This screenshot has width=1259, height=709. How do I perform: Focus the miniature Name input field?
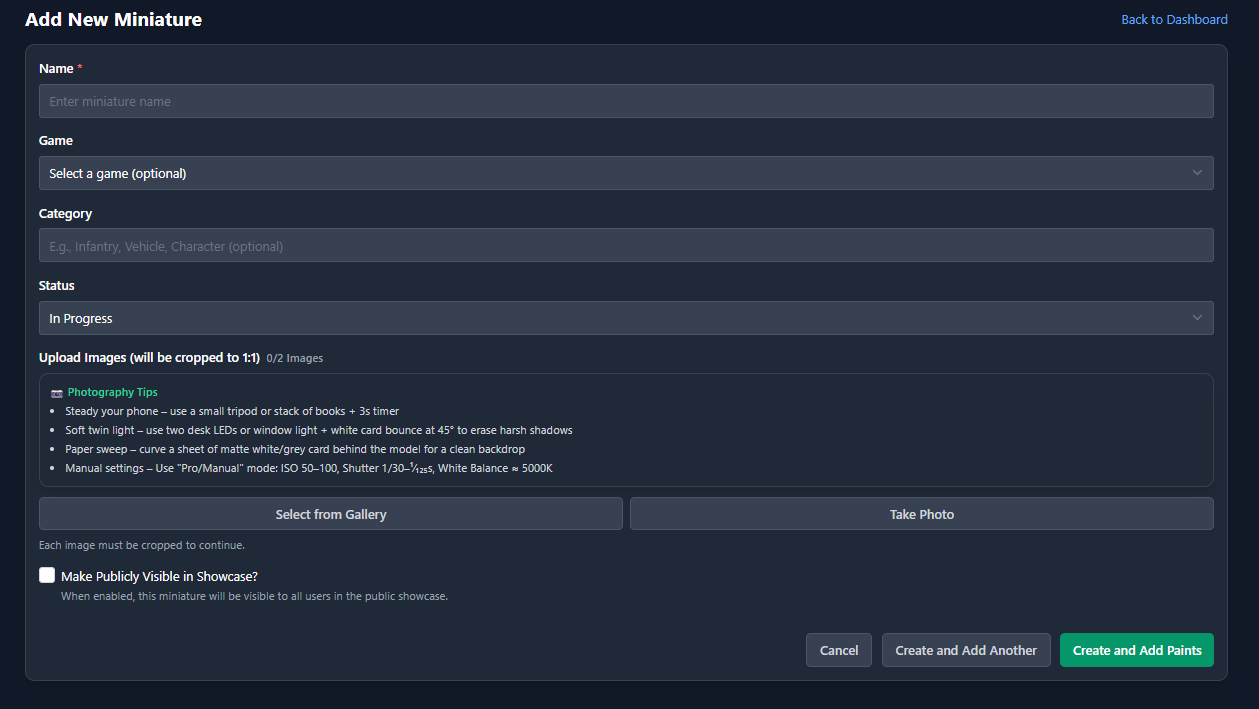point(626,101)
